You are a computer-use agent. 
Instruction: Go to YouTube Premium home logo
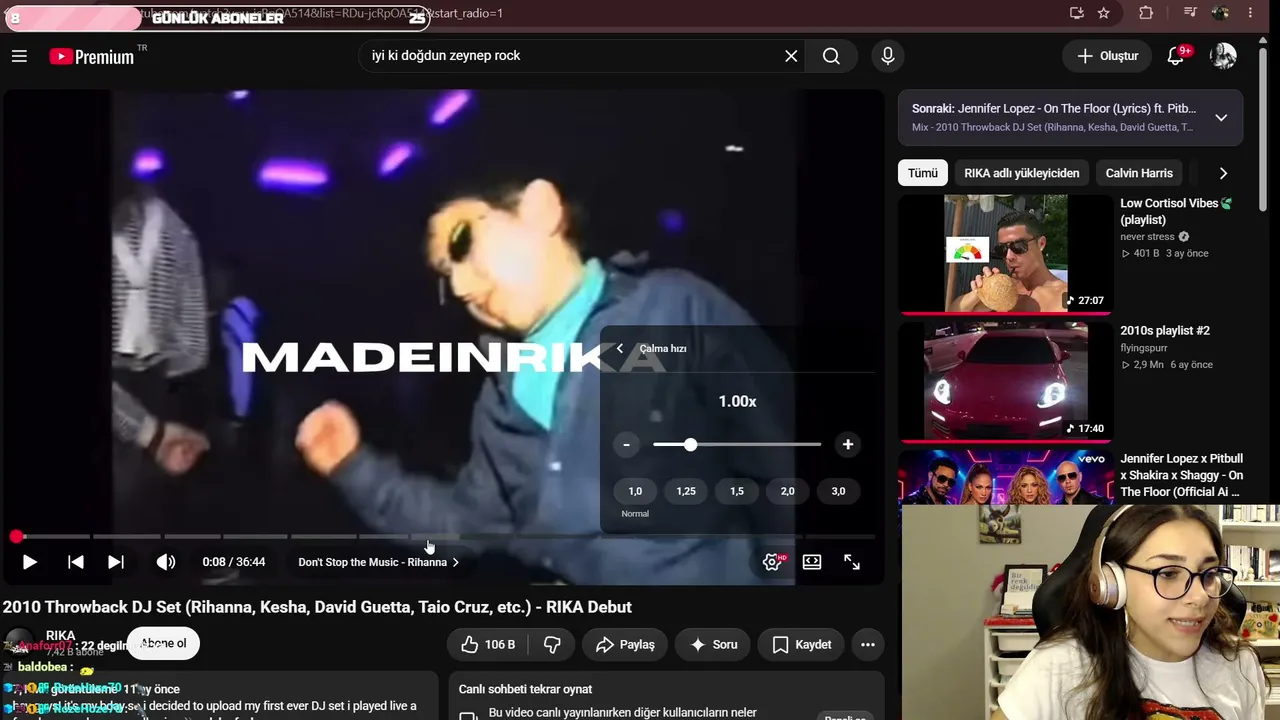click(x=92, y=57)
